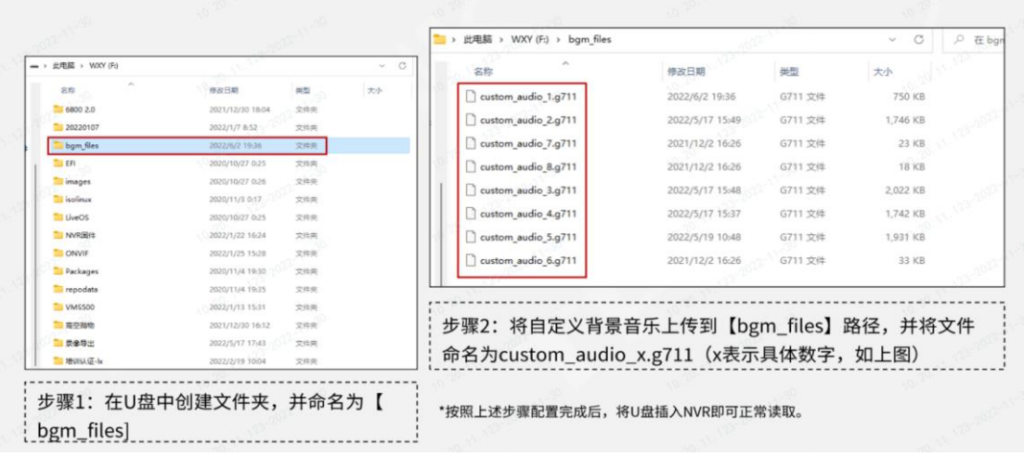
Task: Sort by 大小 column in bgm_files window
Action: pyautogui.click(x=883, y=72)
